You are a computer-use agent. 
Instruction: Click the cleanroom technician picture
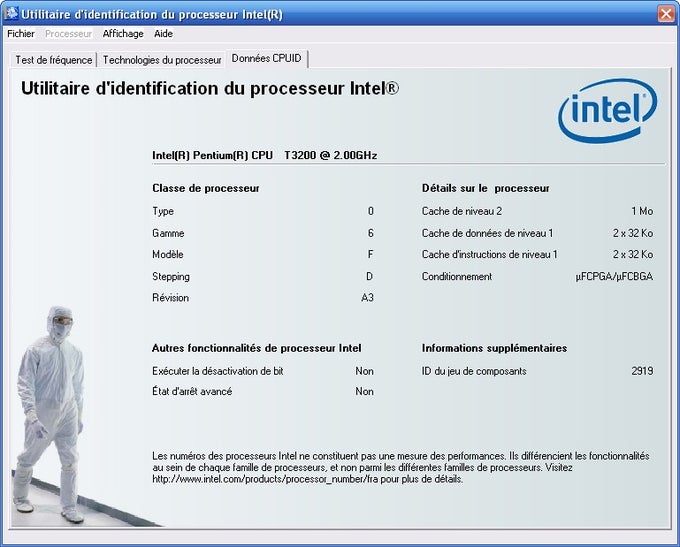(x=50, y=415)
